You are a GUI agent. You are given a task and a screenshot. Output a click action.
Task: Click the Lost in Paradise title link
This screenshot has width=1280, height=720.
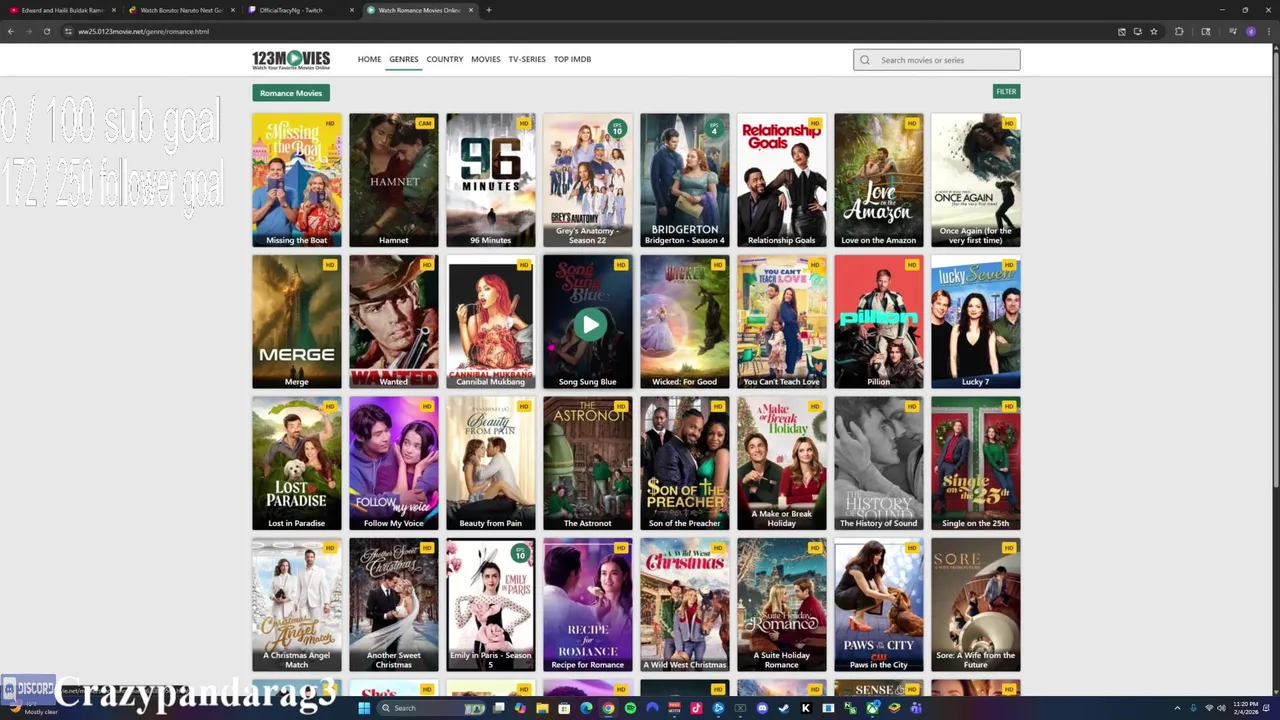pyautogui.click(x=297, y=523)
